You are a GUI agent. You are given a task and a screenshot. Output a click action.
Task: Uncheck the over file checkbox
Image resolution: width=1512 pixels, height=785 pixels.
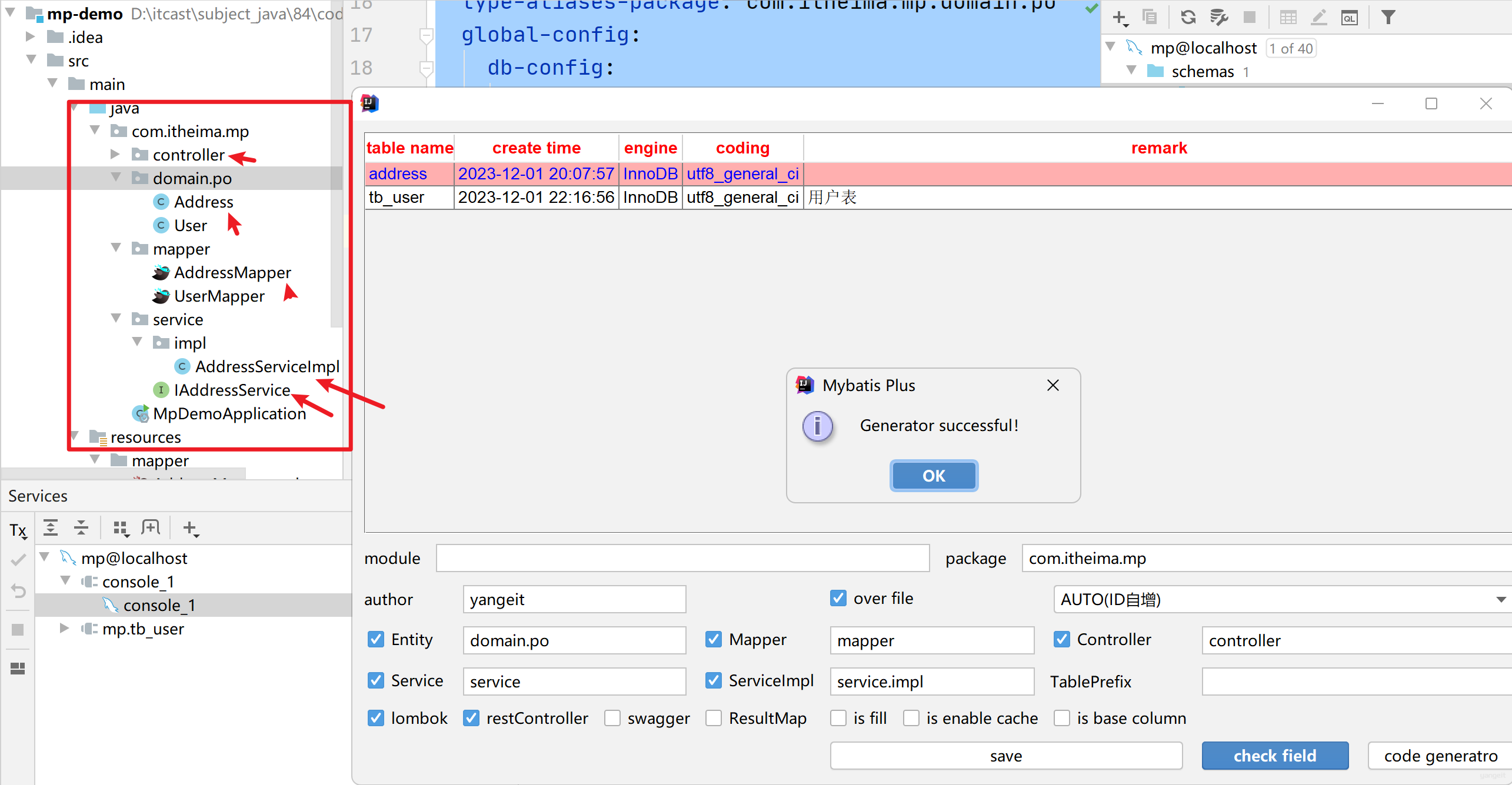point(838,598)
